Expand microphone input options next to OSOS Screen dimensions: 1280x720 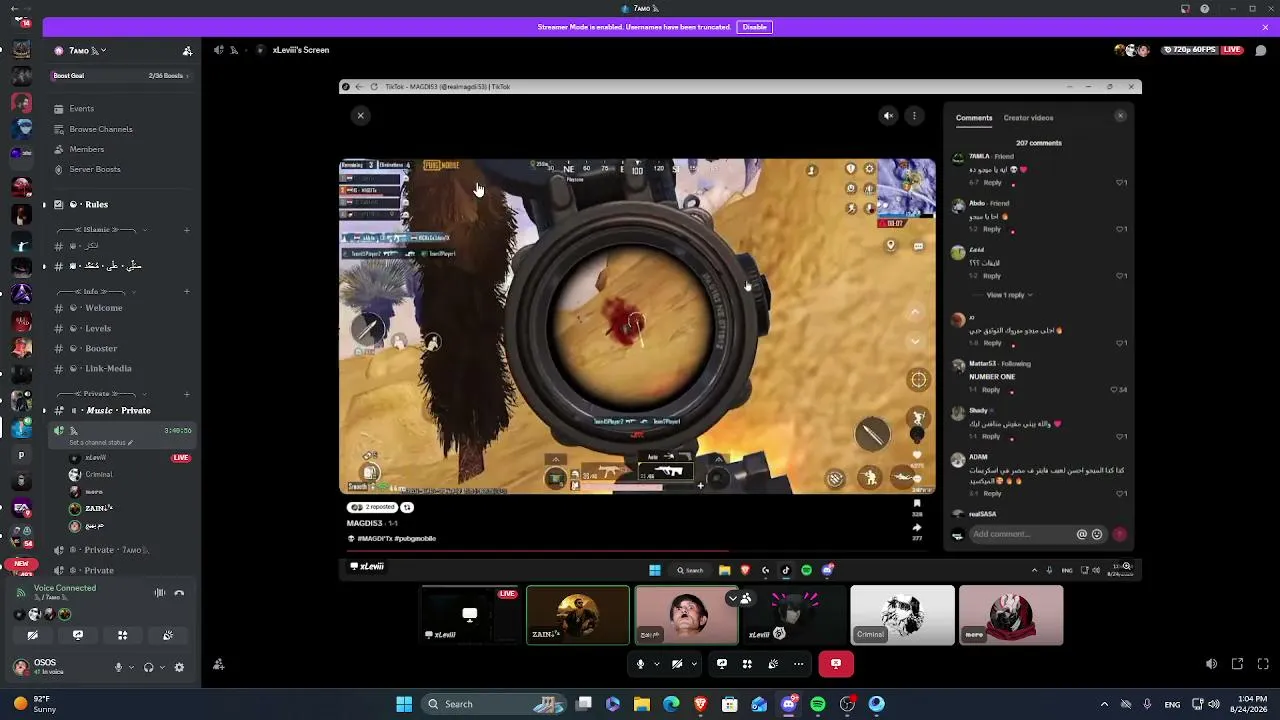pyautogui.click(x=130, y=667)
